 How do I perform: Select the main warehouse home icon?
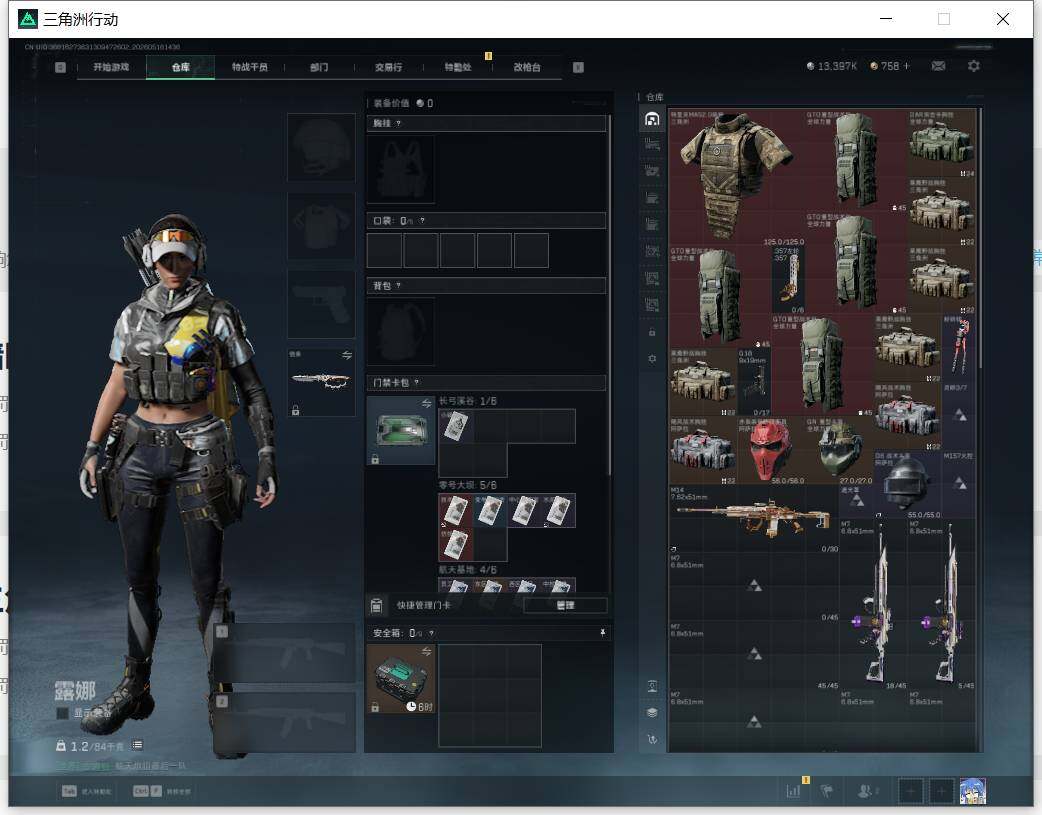click(652, 119)
